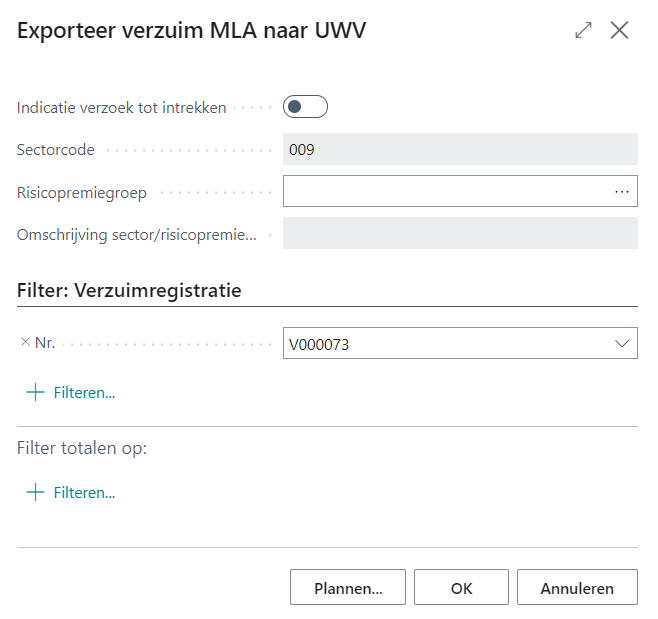This screenshot has height=619, width=658.
Task: Click the Sectorcode field showing 009
Action: pos(460,150)
